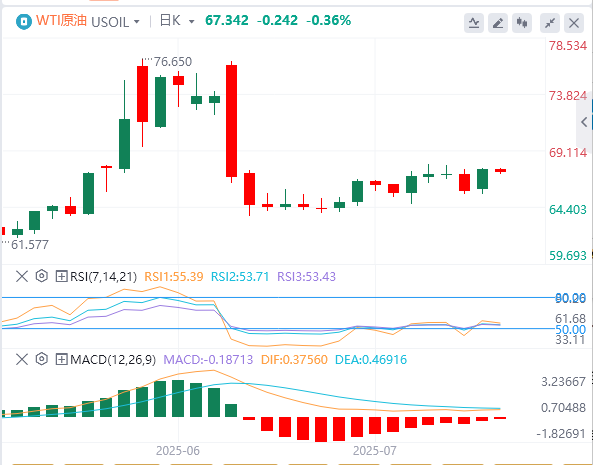Click the 2025-06 date axis label
This screenshot has width=593, height=465.
pyautogui.click(x=178, y=451)
